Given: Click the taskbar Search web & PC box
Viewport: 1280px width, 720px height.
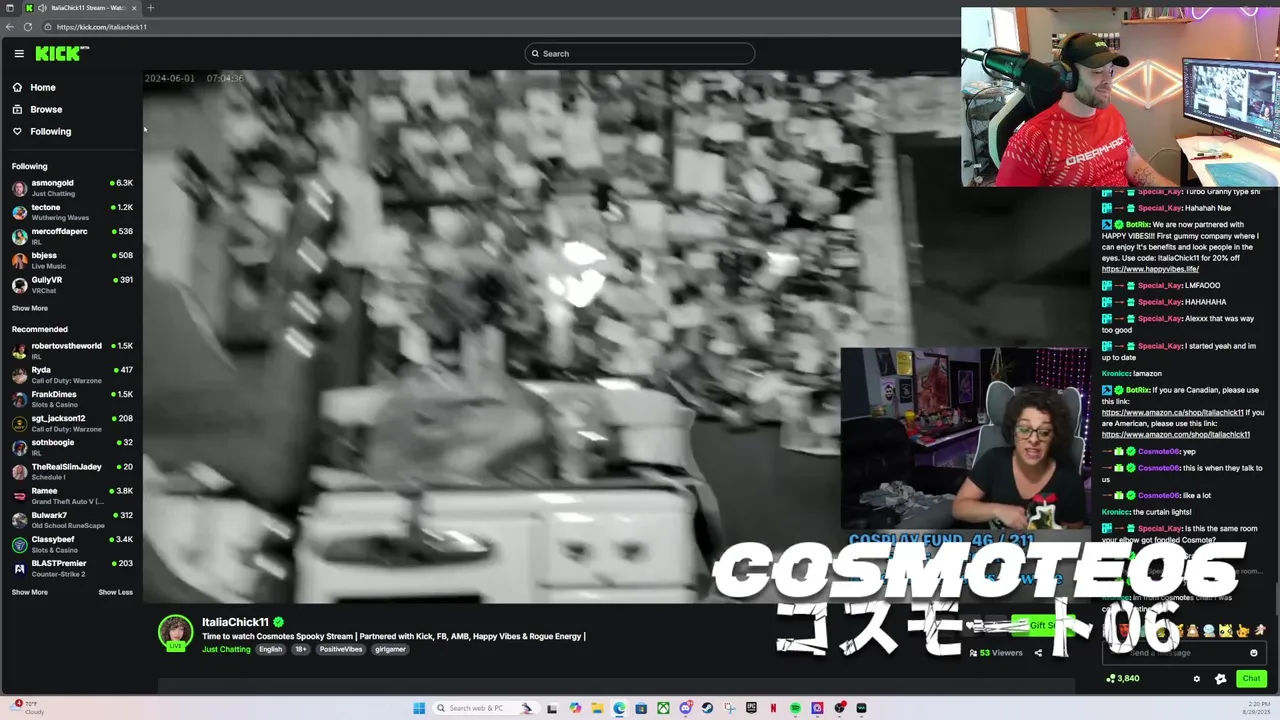Looking at the screenshot, I should [485, 708].
